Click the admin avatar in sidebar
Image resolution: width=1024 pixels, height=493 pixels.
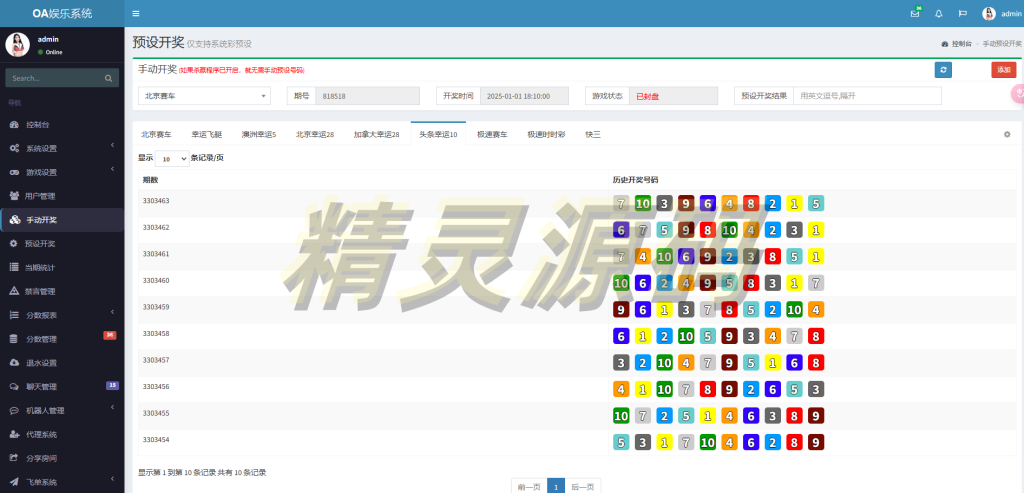coord(18,44)
